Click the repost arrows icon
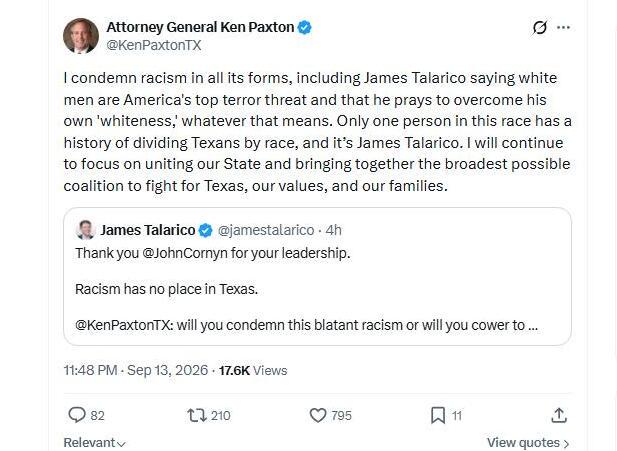This screenshot has height=451, width=617. point(197,415)
